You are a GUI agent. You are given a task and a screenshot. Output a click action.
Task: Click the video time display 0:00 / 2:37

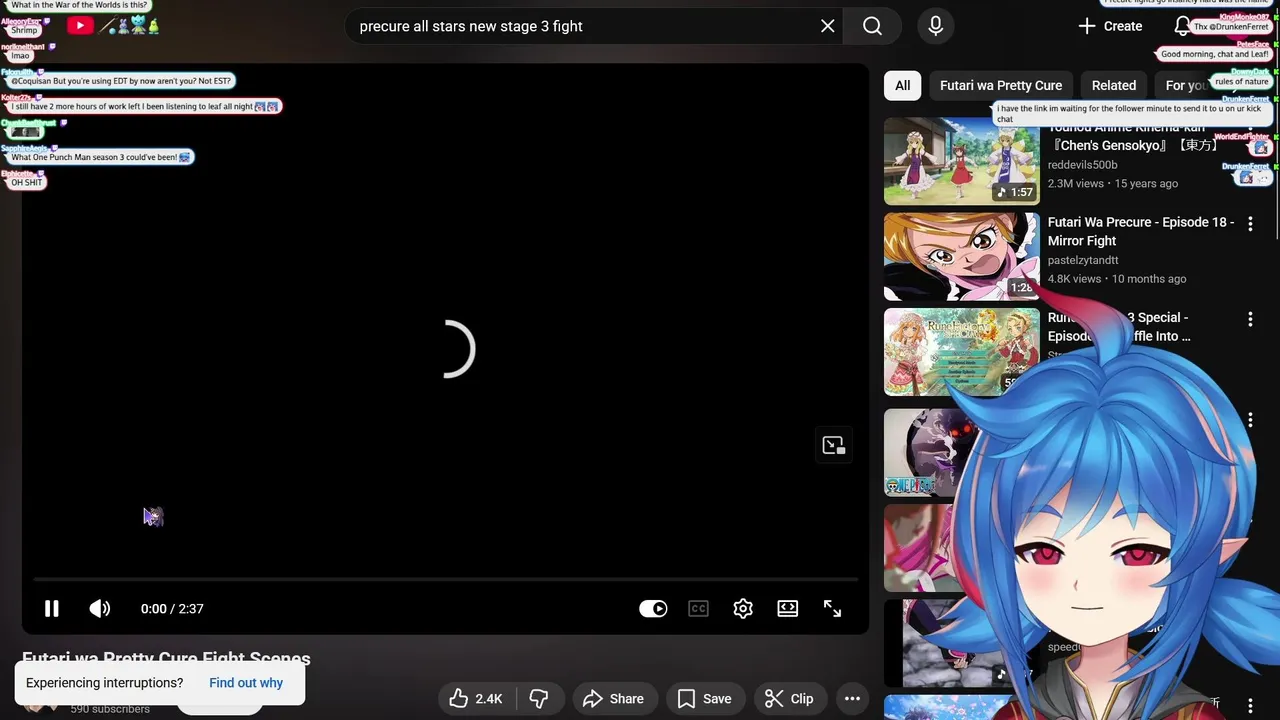[172, 608]
